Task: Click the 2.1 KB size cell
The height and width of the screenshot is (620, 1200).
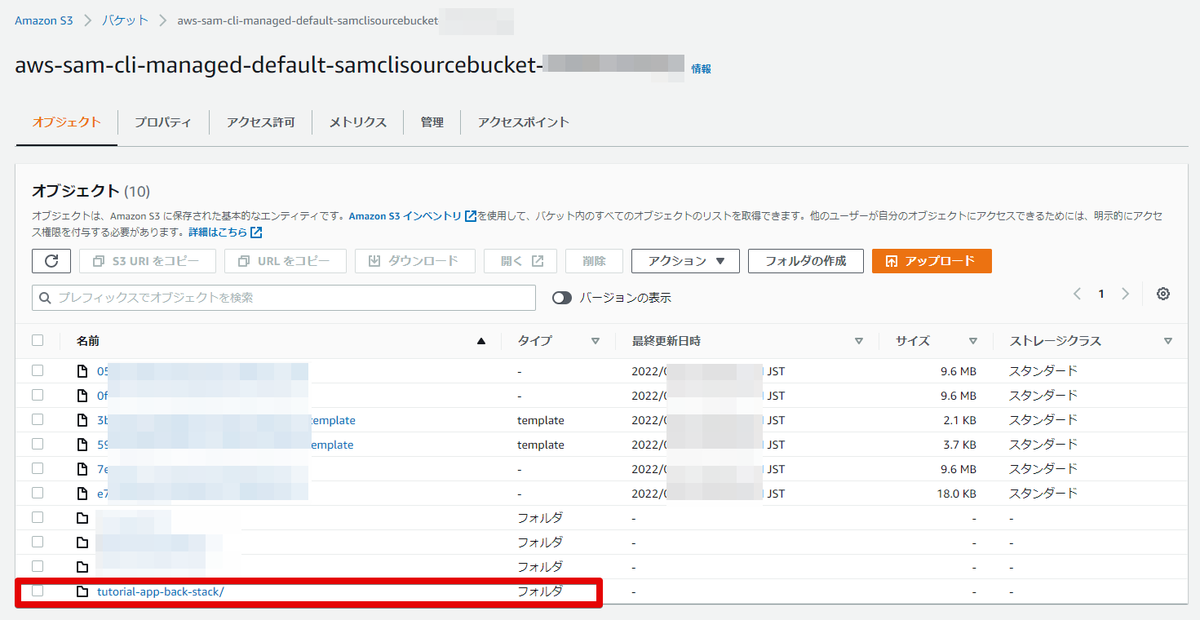Action: point(959,420)
